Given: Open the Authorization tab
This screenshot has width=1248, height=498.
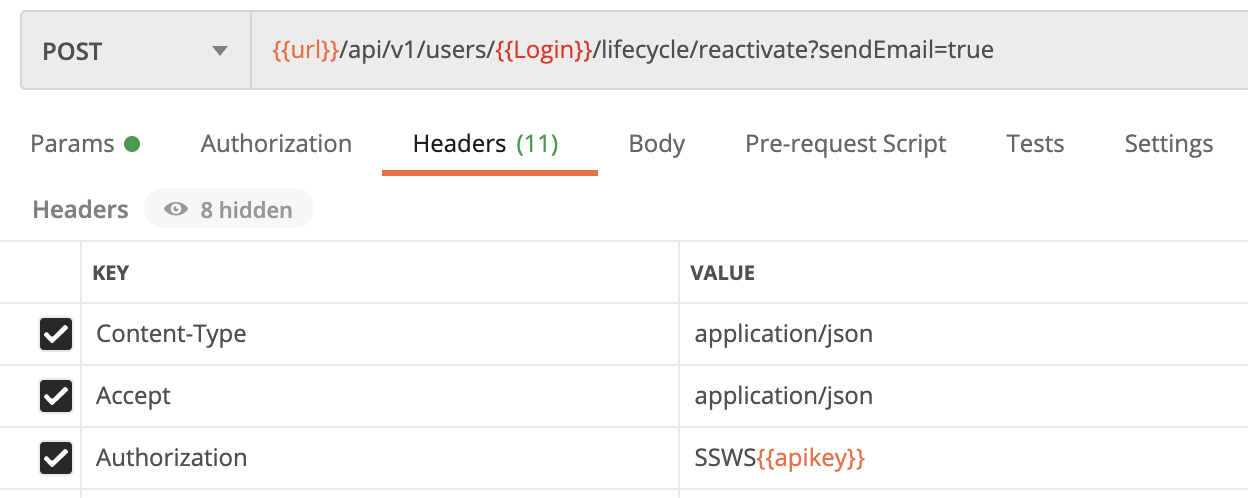Looking at the screenshot, I should [276, 144].
